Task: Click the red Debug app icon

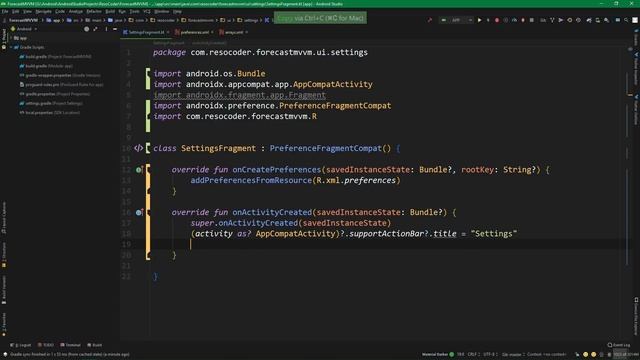Action: (497, 20)
